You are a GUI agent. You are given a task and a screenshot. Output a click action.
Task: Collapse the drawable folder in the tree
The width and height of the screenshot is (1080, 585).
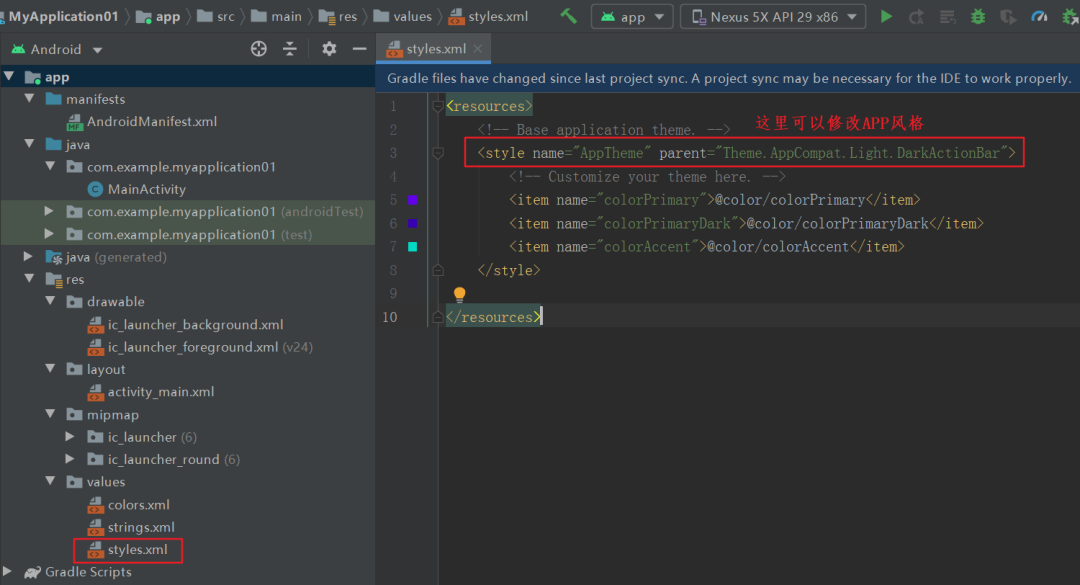[50, 301]
